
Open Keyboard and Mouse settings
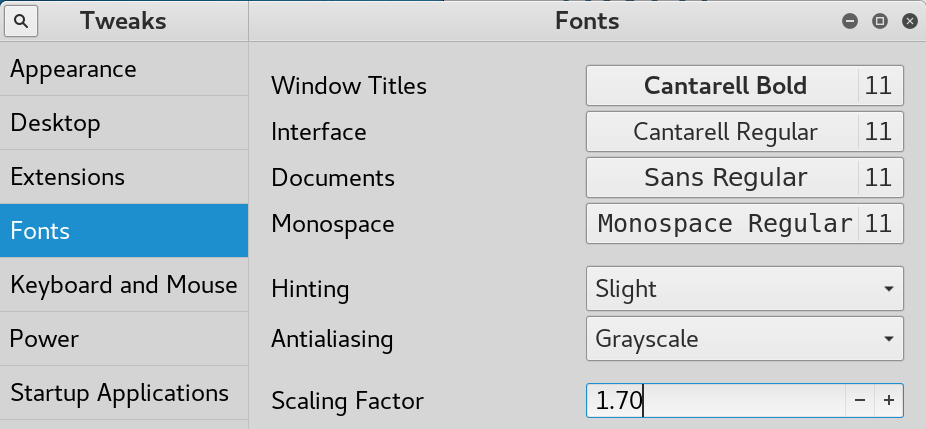pos(124,285)
